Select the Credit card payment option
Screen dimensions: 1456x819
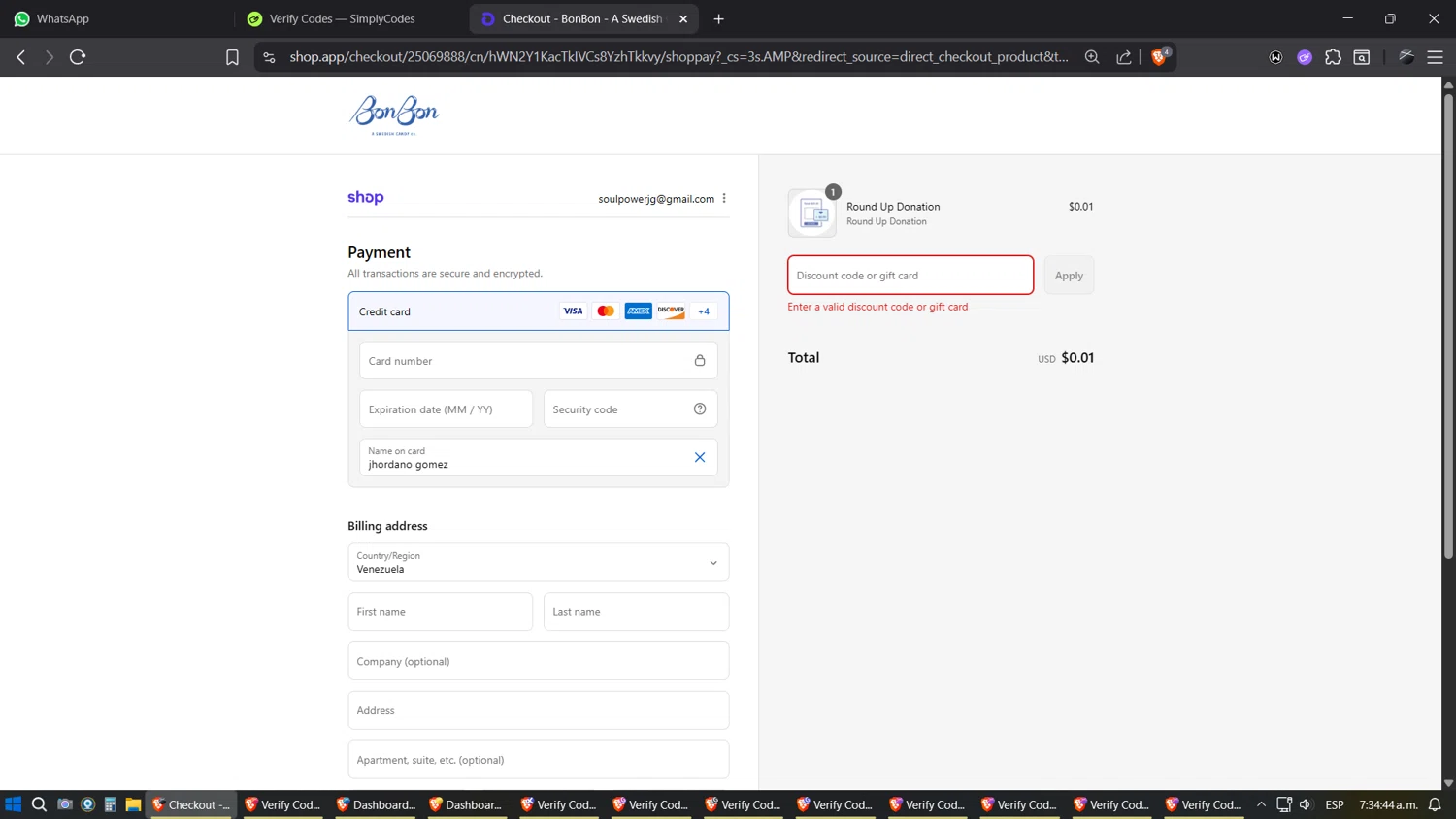pyautogui.click(x=539, y=311)
